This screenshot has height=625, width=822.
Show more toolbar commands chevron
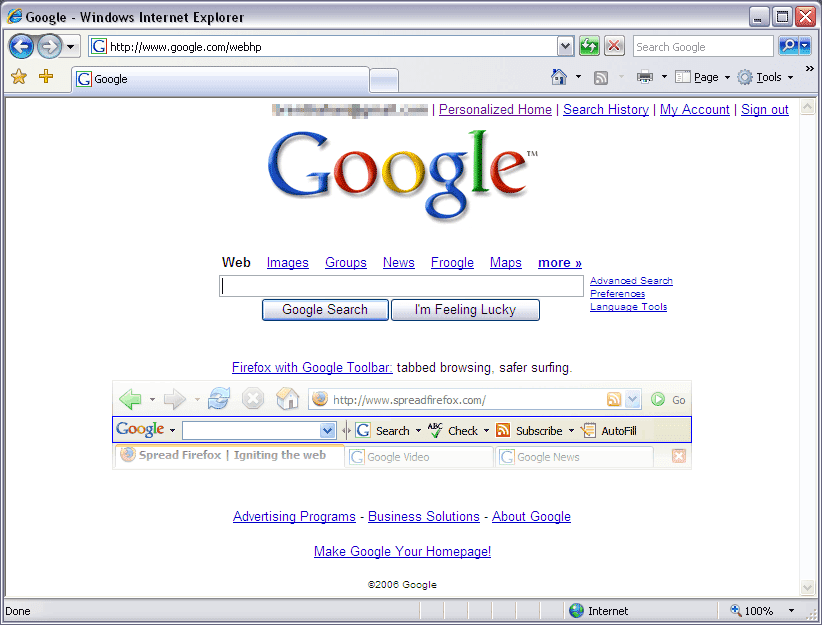809,68
